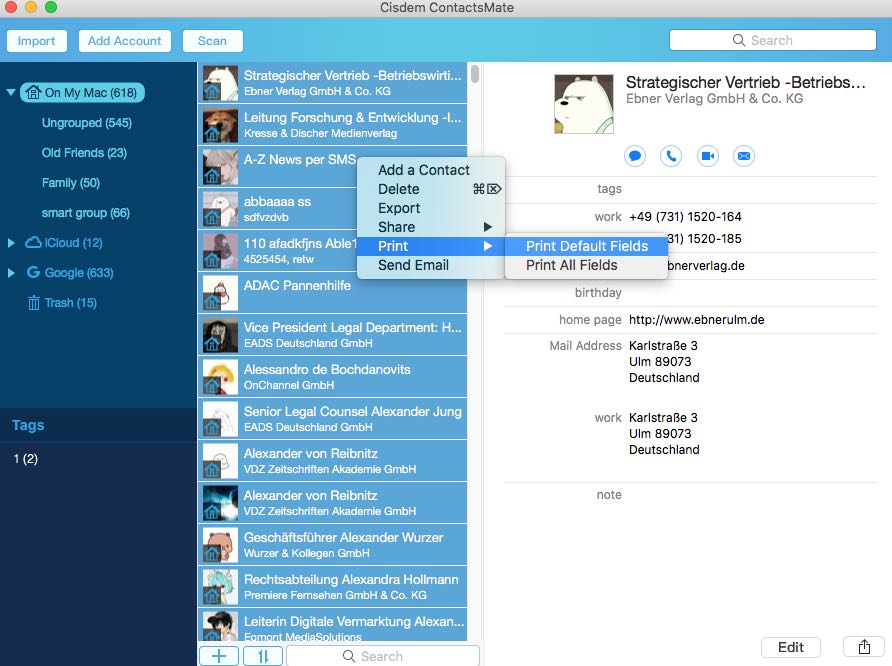Select the Old Friends (23) group
892x666 pixels.
pos(84,153)
